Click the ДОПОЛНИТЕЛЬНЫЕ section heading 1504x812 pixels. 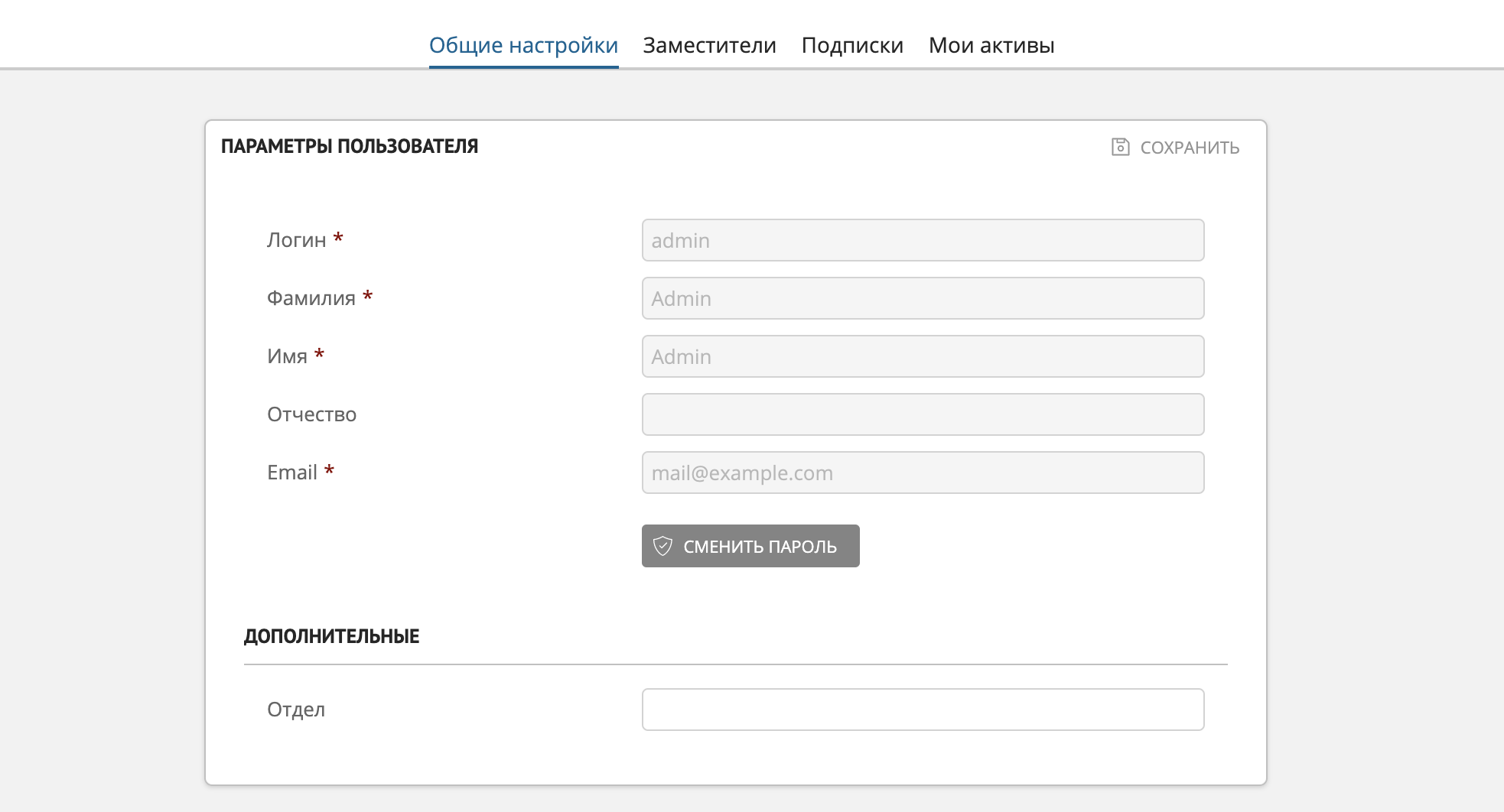[x=331, y=636]
